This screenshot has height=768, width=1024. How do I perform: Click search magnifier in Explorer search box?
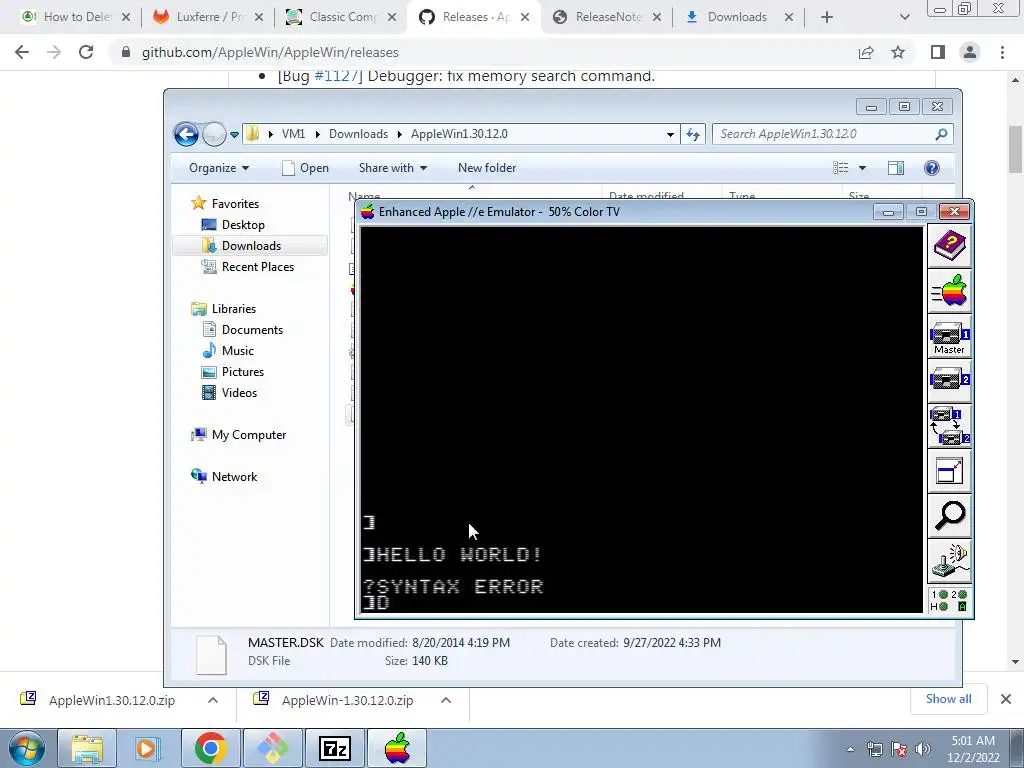coord(941,134)
